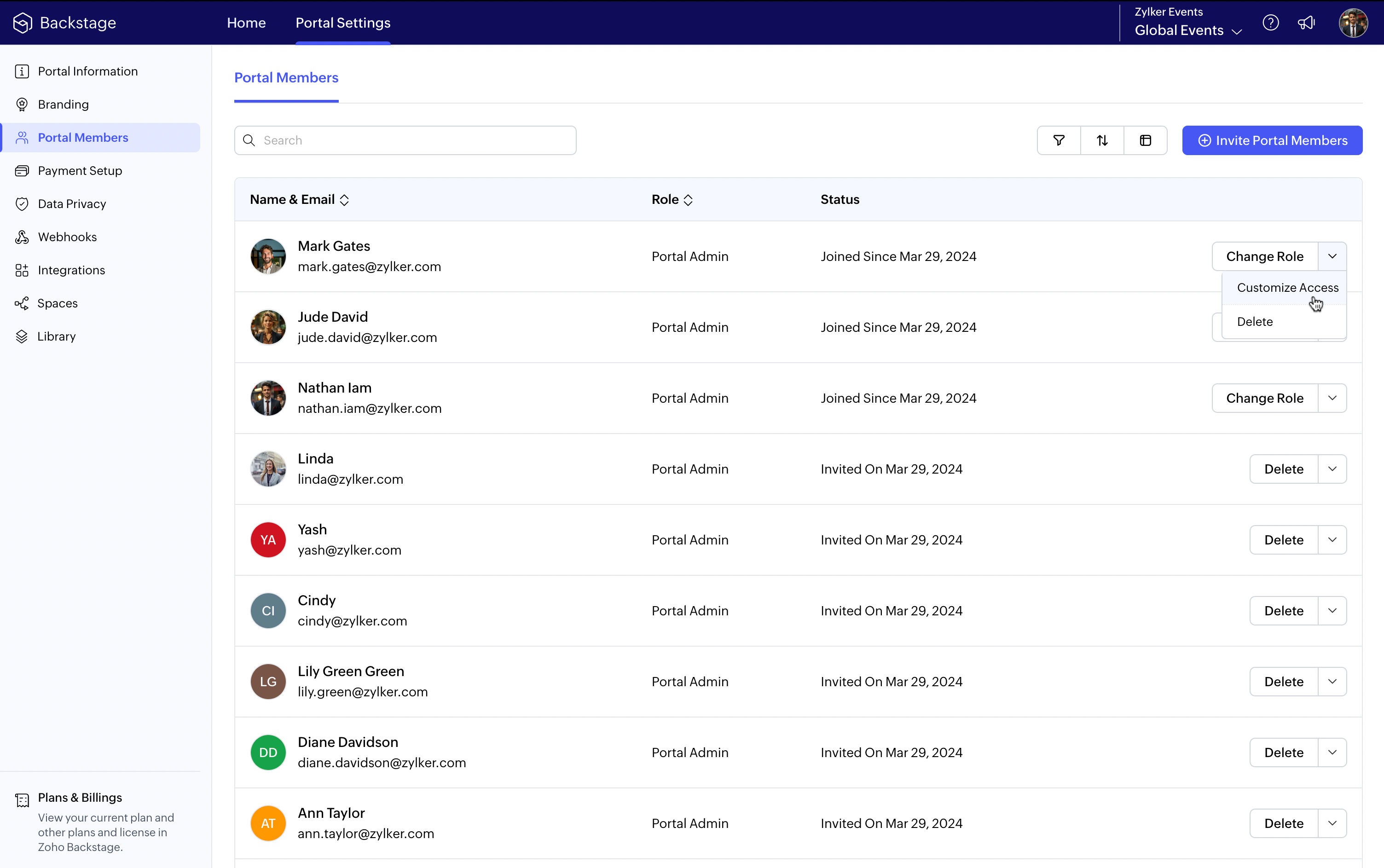The height and width of the screenshot is (868, 1384).
Task: Click the column layout icon
Action: pyautogui.click(x=1145, y=141)
